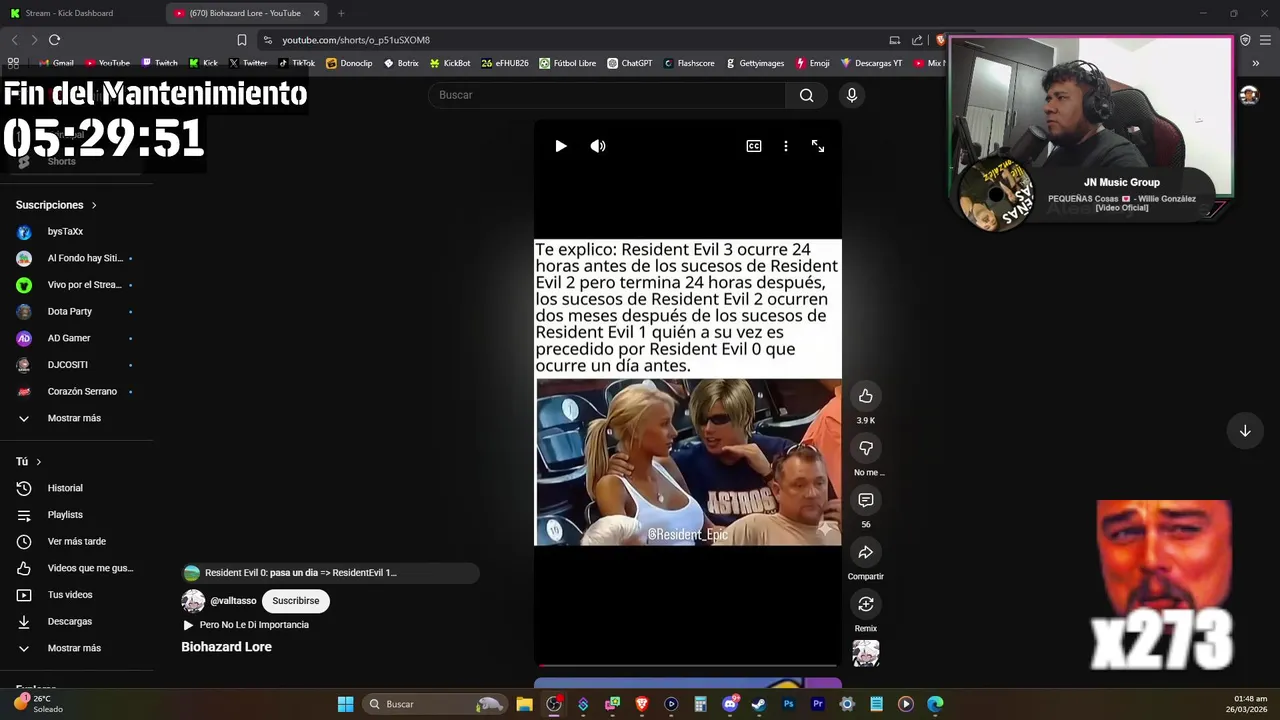Focus the Buscar search field
Viewport: 1280px width, 720px height.
point(607,95)
